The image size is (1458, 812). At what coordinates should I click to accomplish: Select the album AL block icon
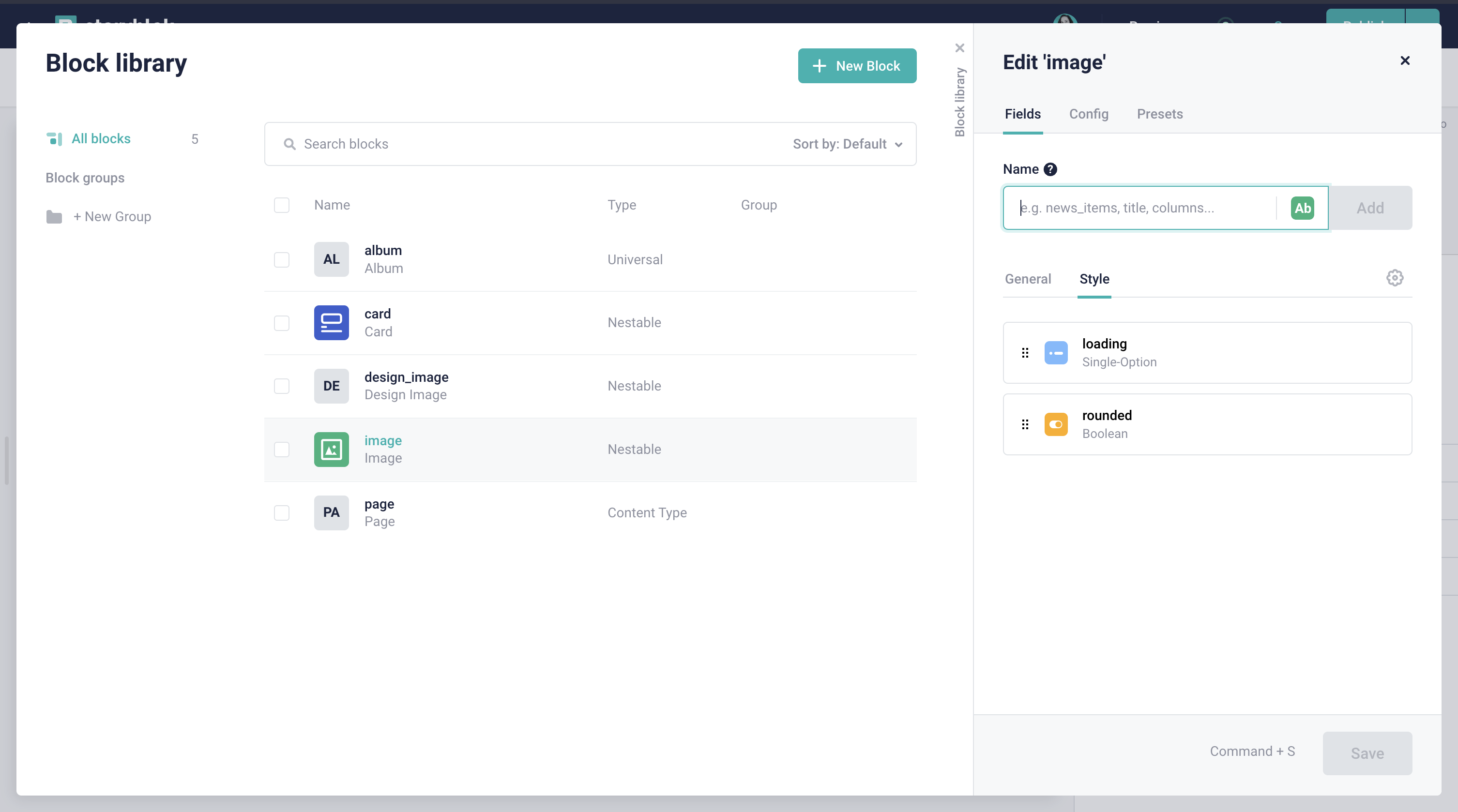(x=331, y=259)
